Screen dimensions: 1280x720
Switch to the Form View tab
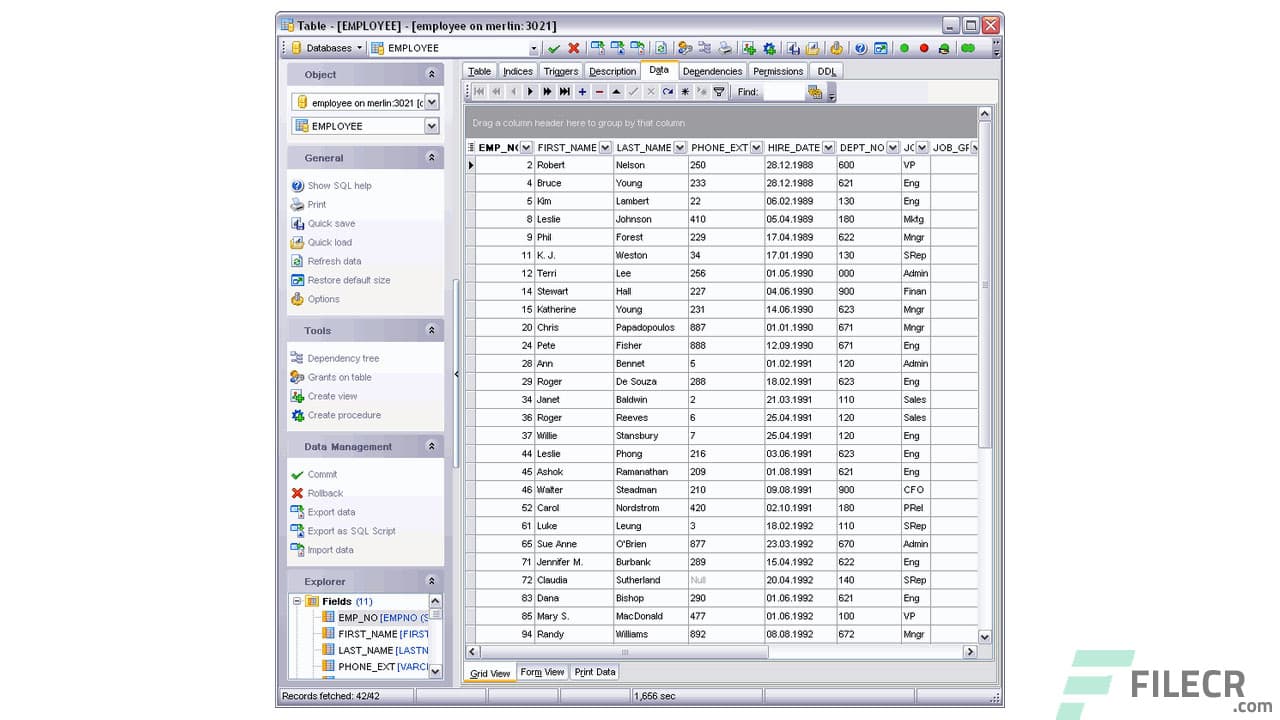[x=542, y=672]
